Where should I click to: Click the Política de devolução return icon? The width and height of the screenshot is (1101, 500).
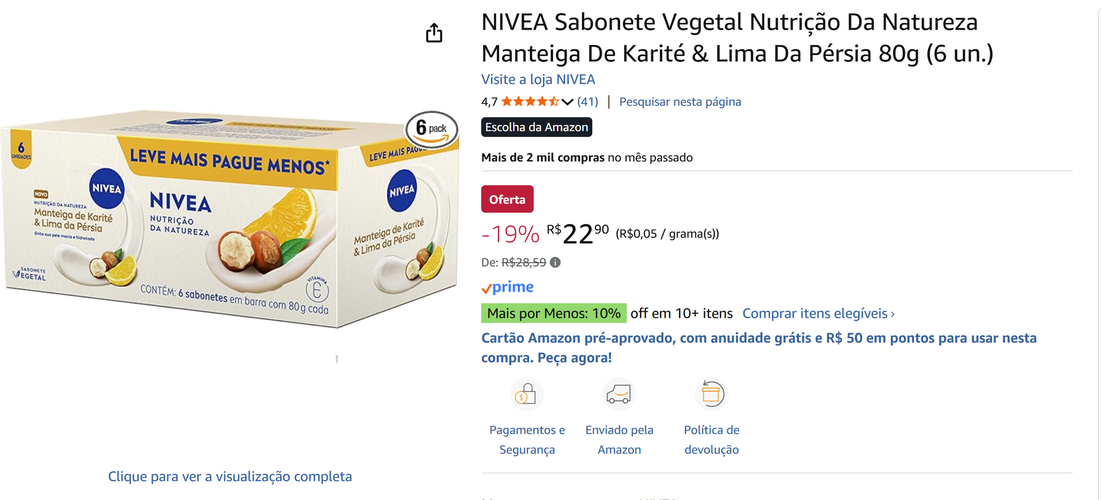[711, 394]
